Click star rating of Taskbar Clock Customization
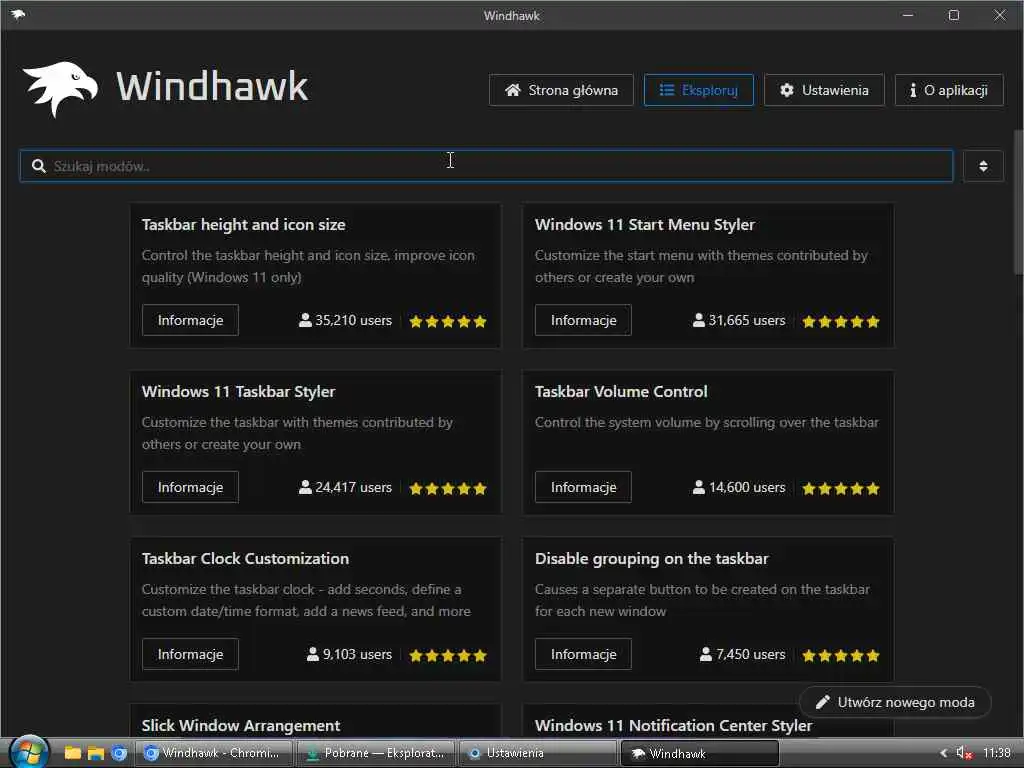Viewport: 1024px width, 768px height. 448,656
